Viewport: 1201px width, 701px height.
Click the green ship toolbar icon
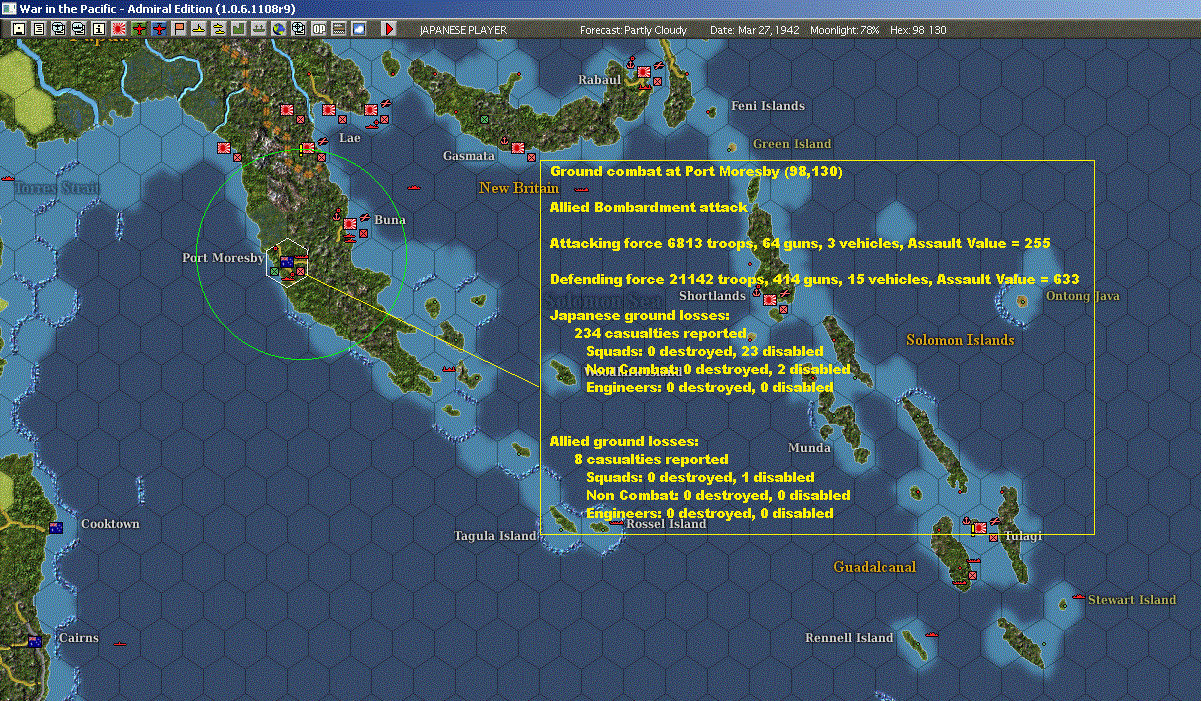(258, 29)
